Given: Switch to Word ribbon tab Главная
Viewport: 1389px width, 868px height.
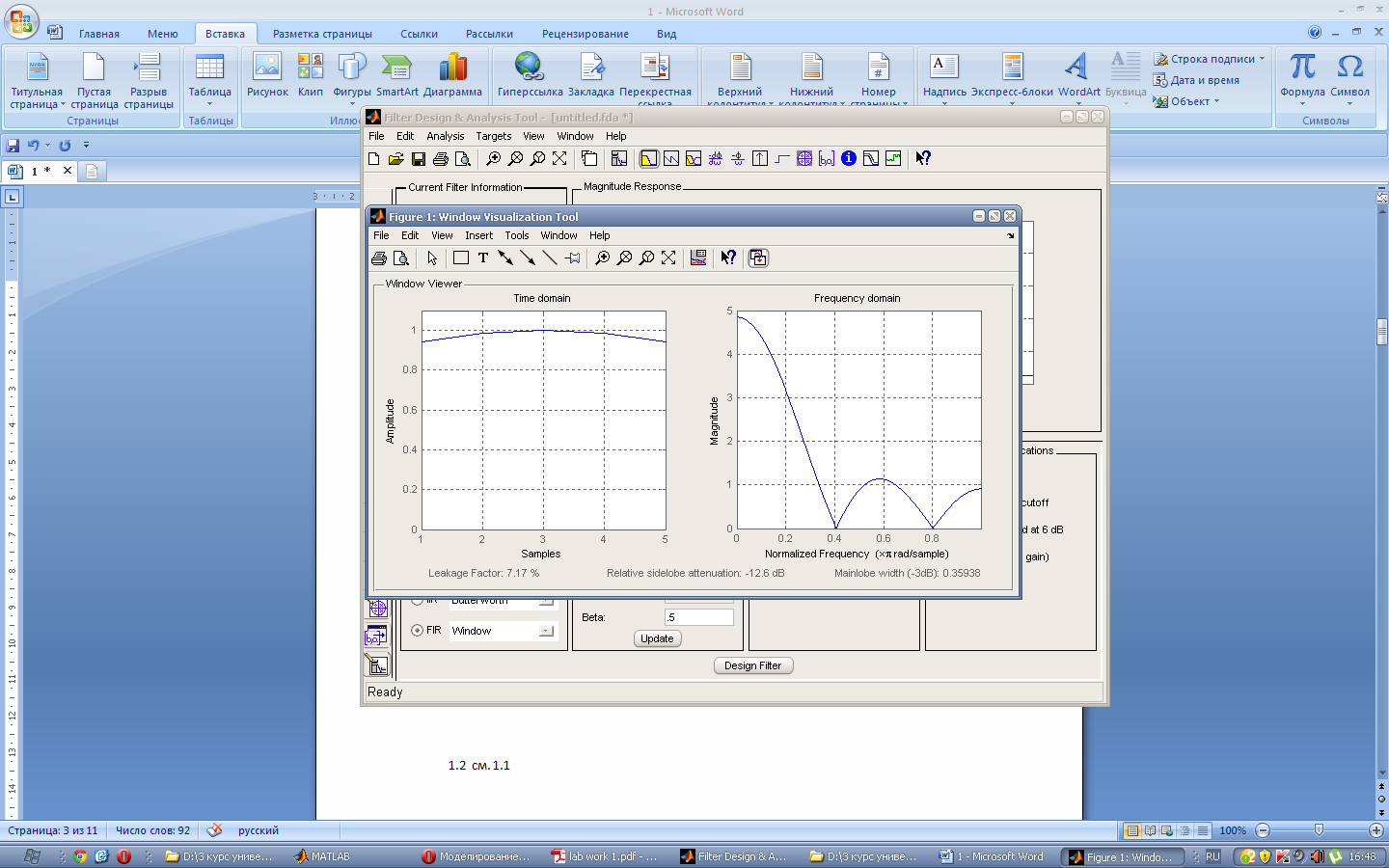Looking at the screenshot, I should [x=99, y=34].
